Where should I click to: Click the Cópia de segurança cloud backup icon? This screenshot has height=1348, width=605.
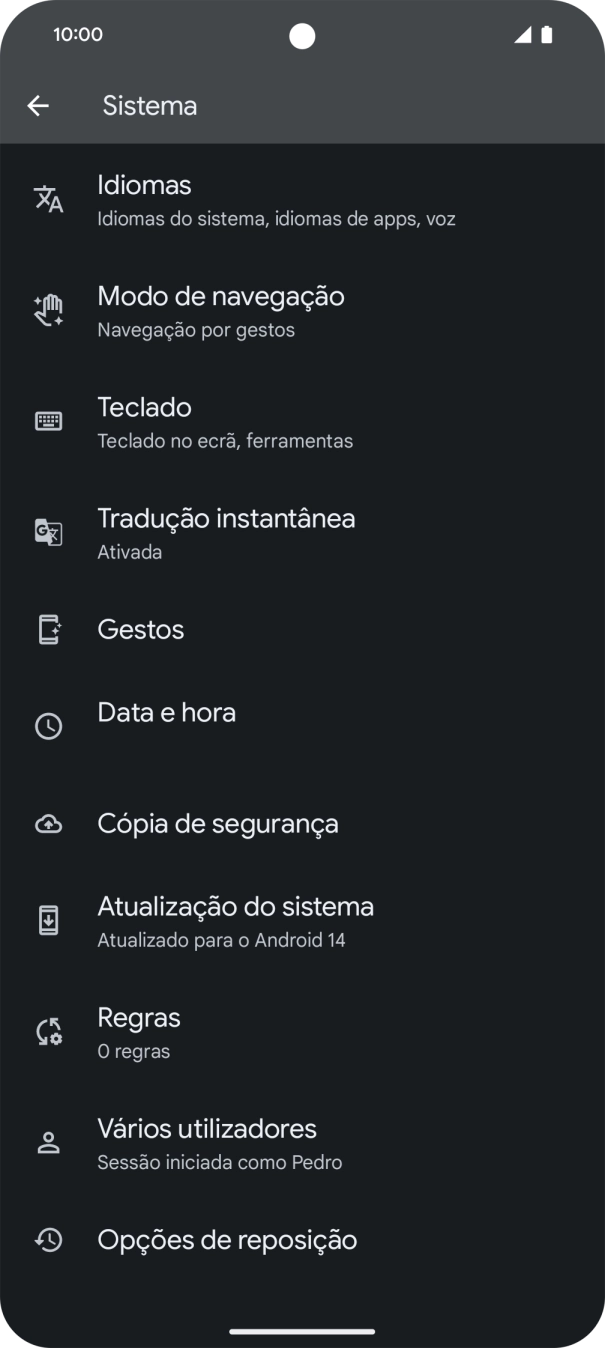48,823
